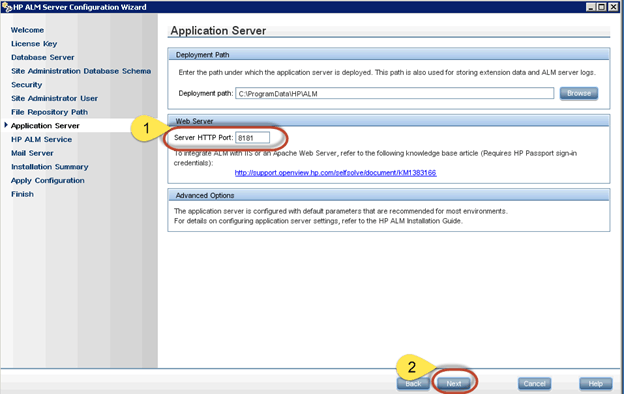Open the Security step
Viewport: 624px width, 394px height.
[26, 85]
